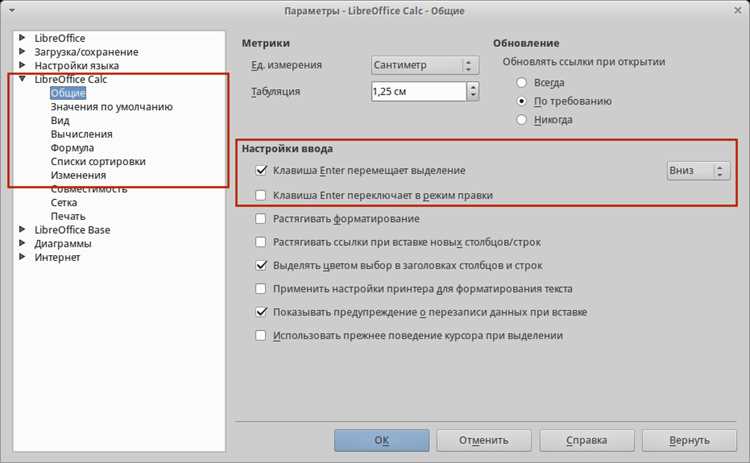
Task: Toggle Выделять цветом выбор в заголовках
Action: [261, 265]
